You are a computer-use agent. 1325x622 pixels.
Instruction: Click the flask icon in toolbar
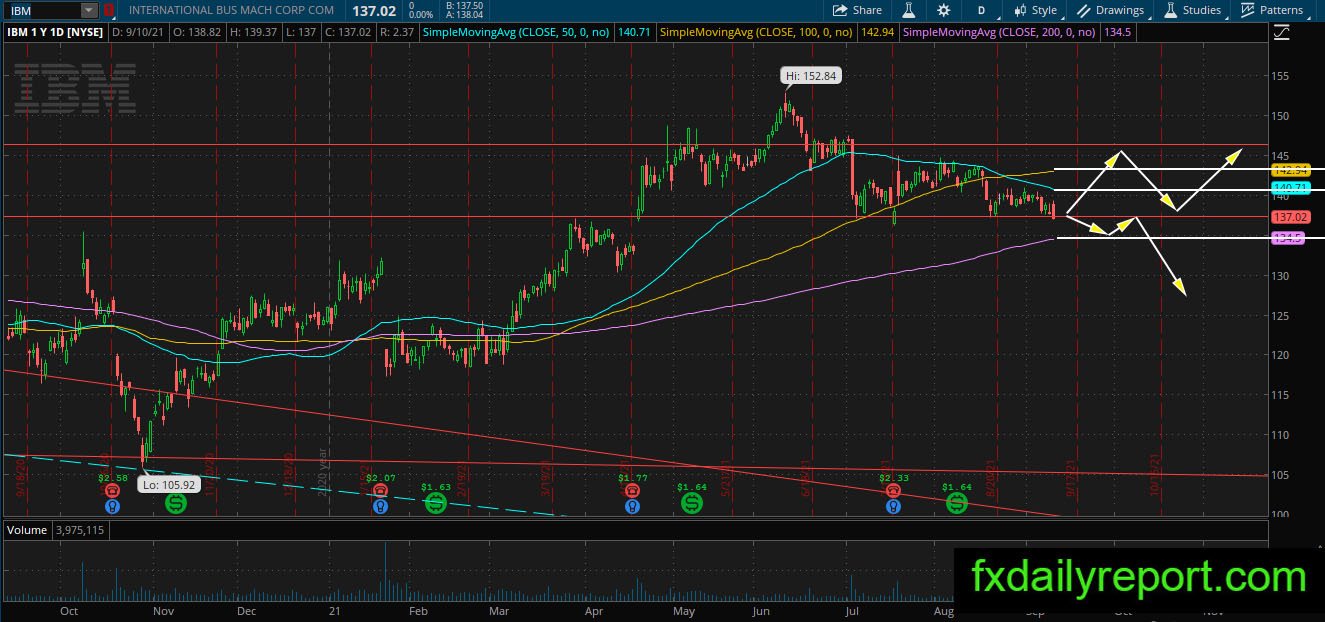click(909, 10)
